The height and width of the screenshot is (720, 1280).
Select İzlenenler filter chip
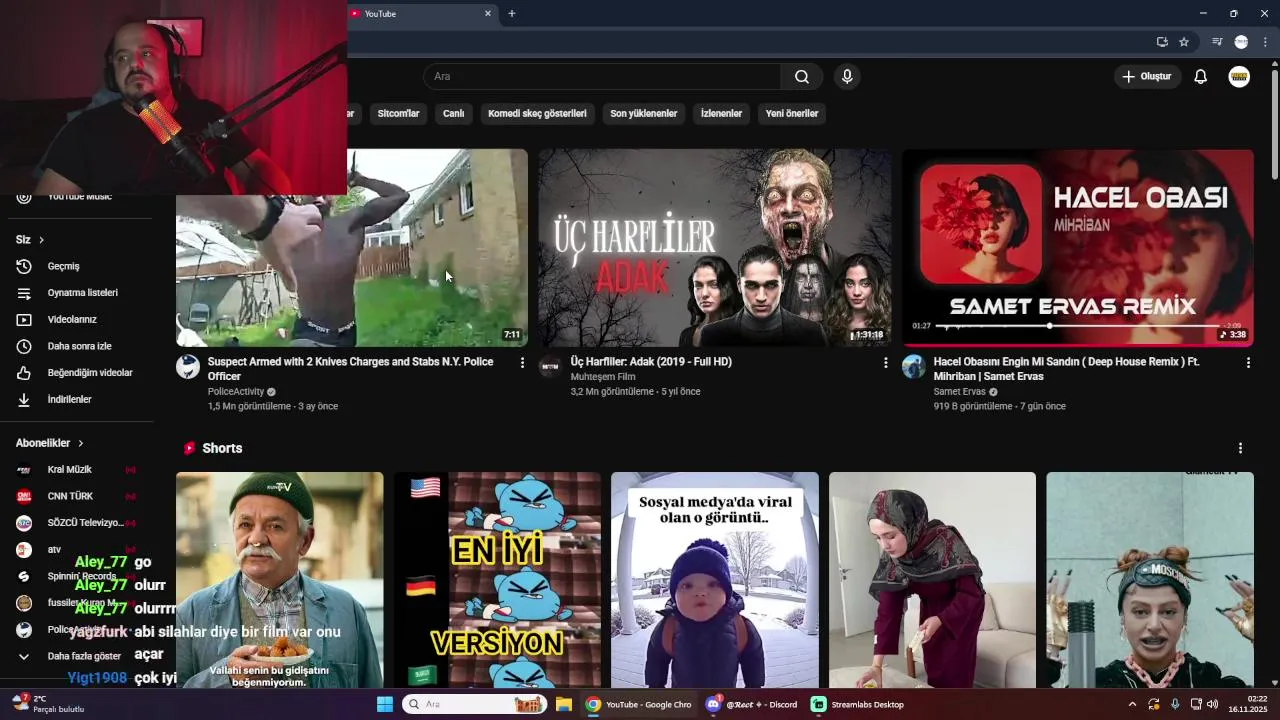[721, 113]
